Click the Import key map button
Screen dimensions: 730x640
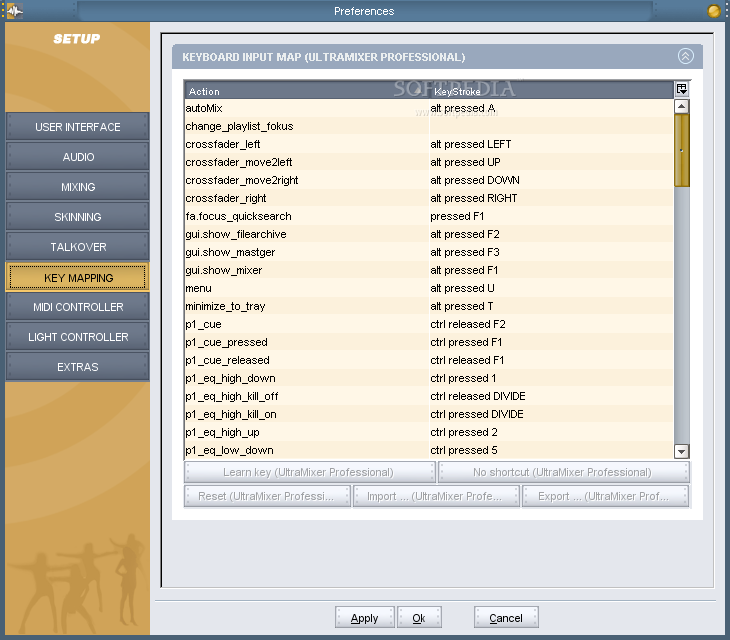tap(436, 496)
